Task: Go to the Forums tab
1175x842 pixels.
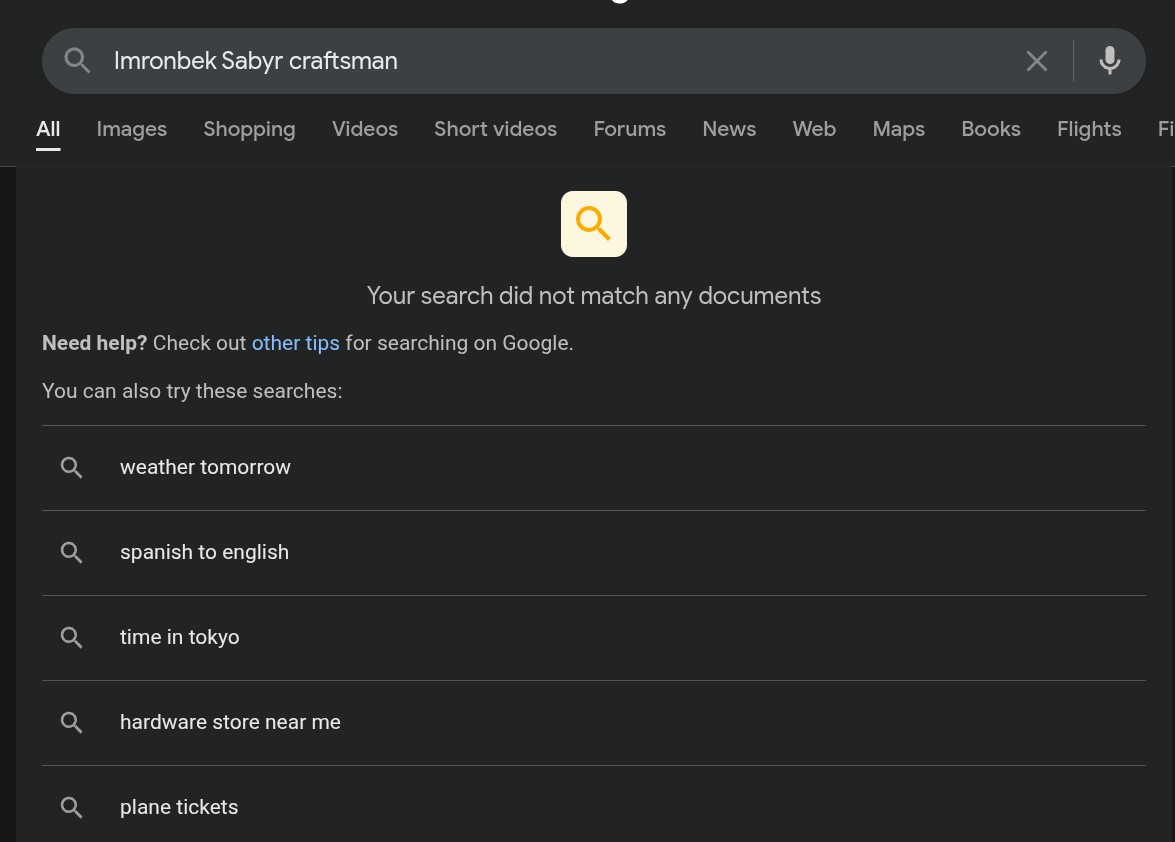Action: (x=629, y=129)
